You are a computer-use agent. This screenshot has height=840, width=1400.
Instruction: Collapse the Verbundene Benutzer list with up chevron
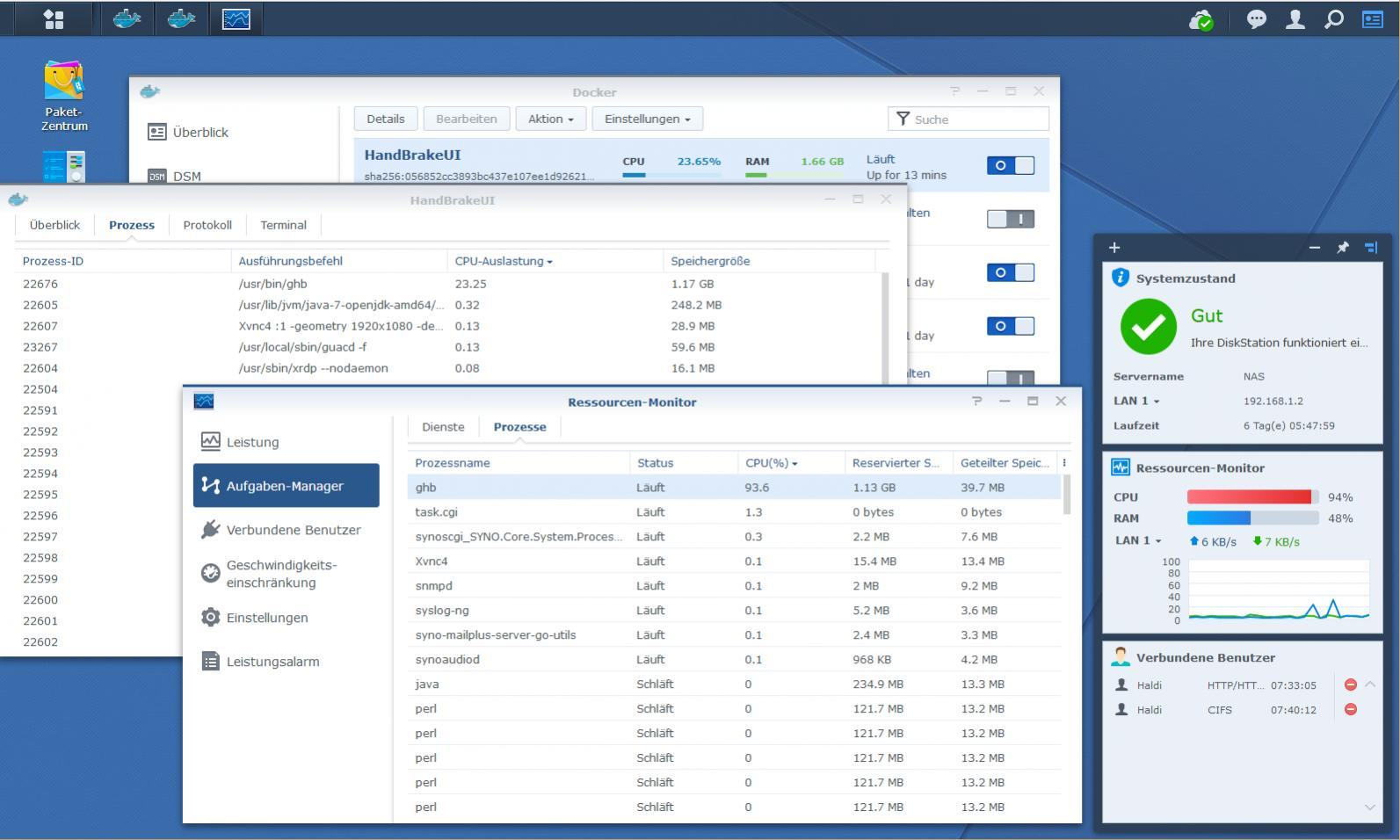coord(1369,684)
